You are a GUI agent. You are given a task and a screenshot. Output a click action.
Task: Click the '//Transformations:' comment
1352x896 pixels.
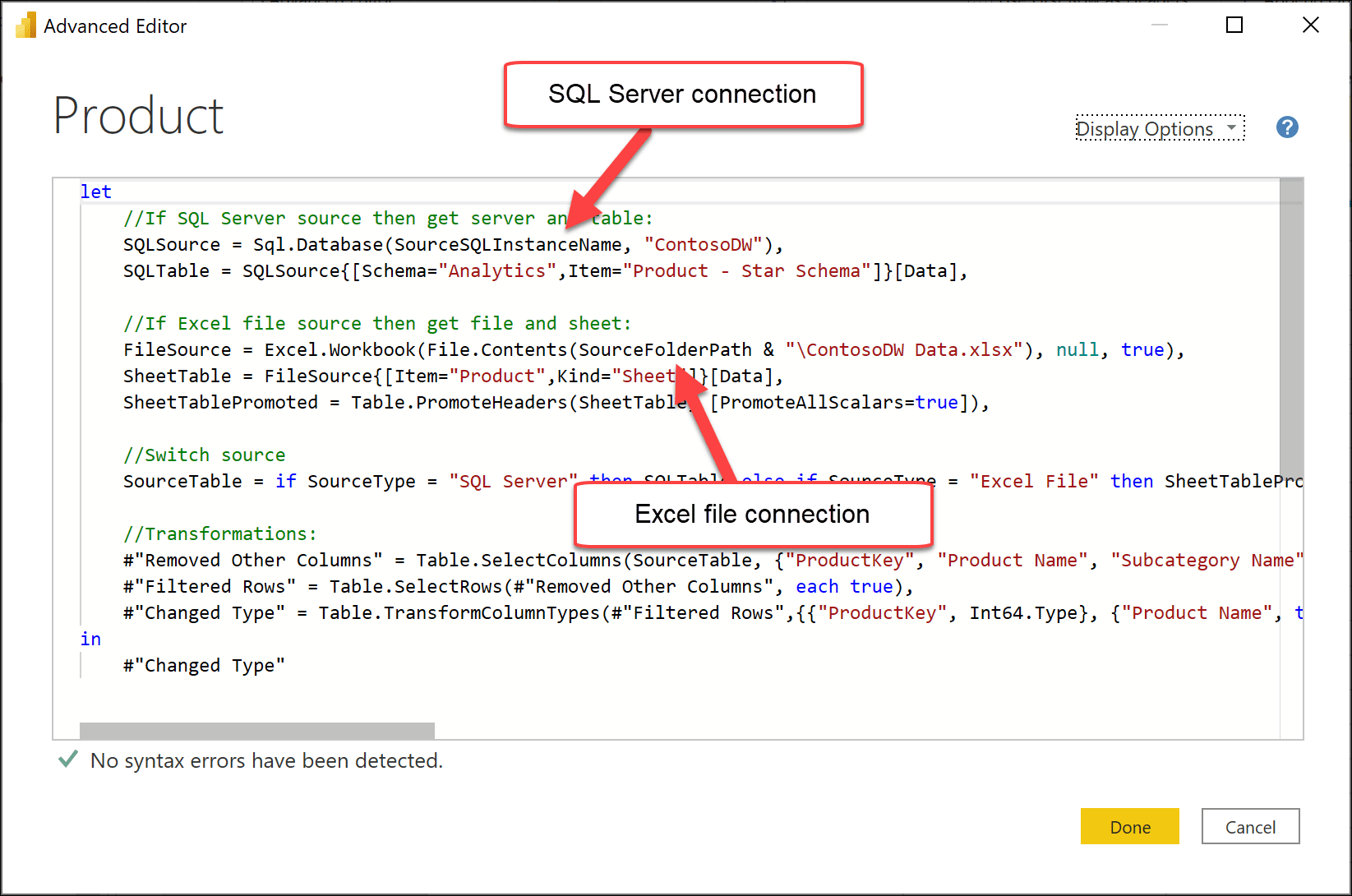coord(220,533)
